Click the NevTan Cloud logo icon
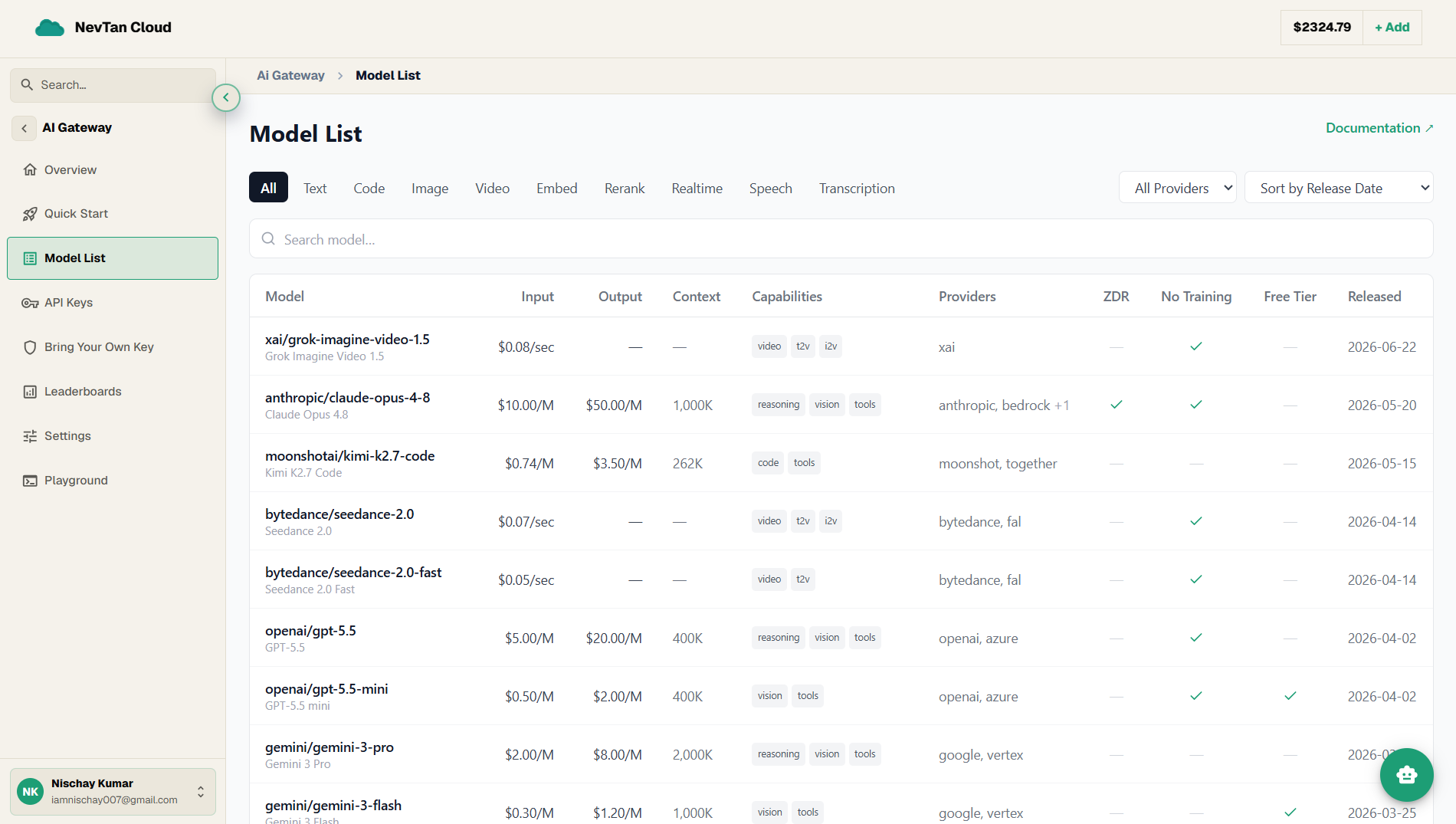The width and height of the screenshot is (1456, 824). (x=50, y=28)
